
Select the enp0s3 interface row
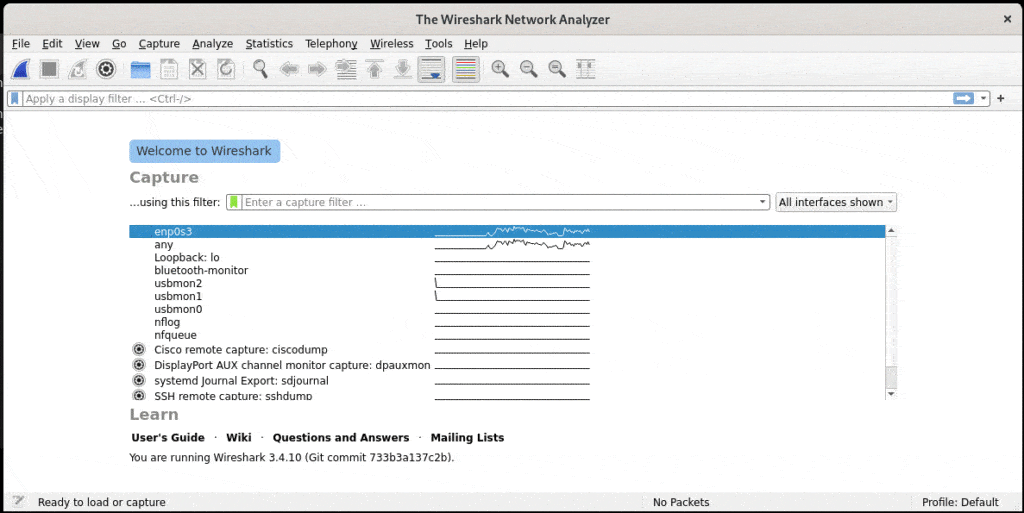point(507,232)
